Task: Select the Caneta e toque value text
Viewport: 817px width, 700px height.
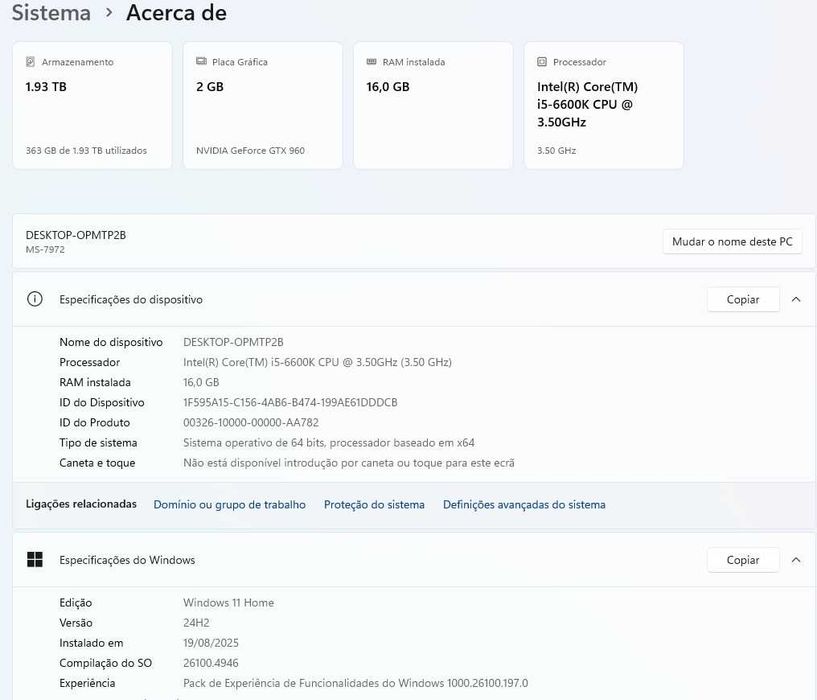Action: tap(349, 463)
